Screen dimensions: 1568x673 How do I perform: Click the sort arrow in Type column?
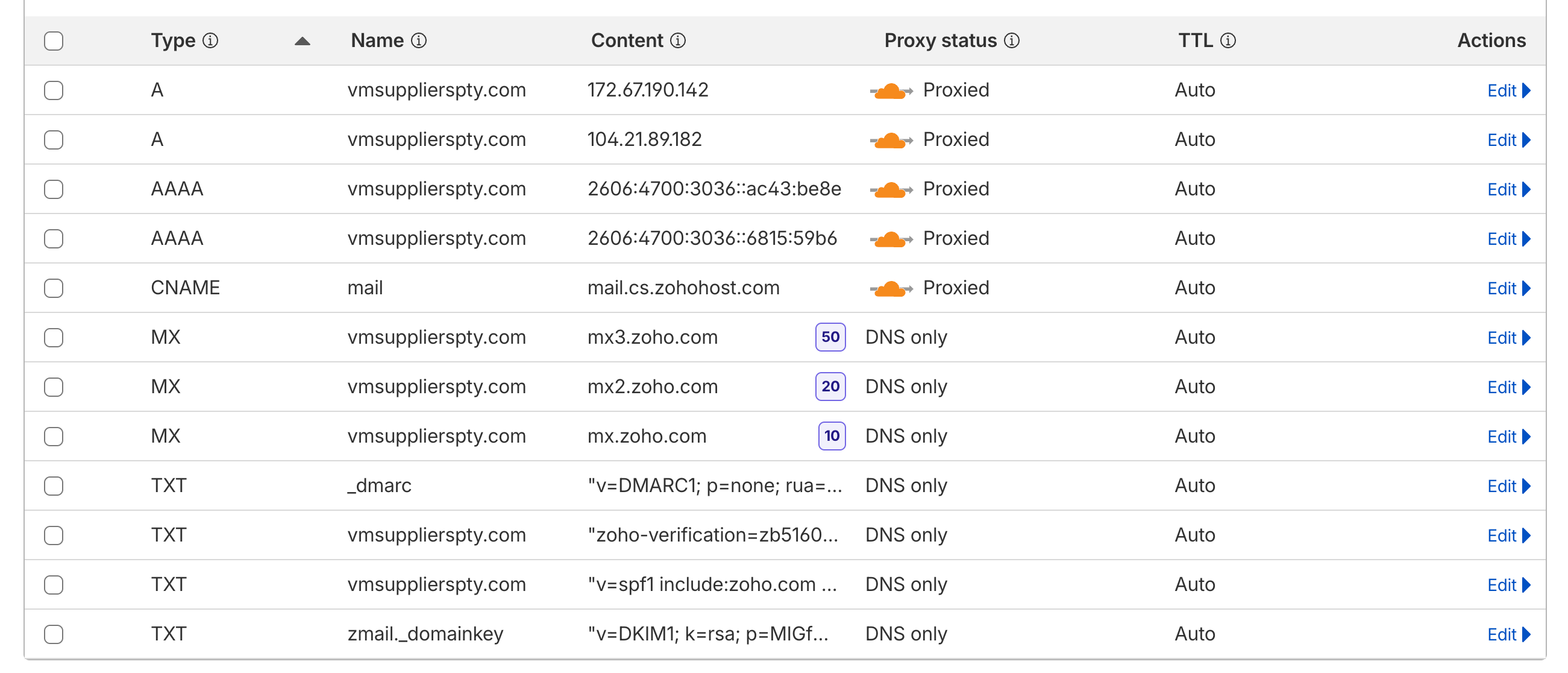[x=302, y=42]
